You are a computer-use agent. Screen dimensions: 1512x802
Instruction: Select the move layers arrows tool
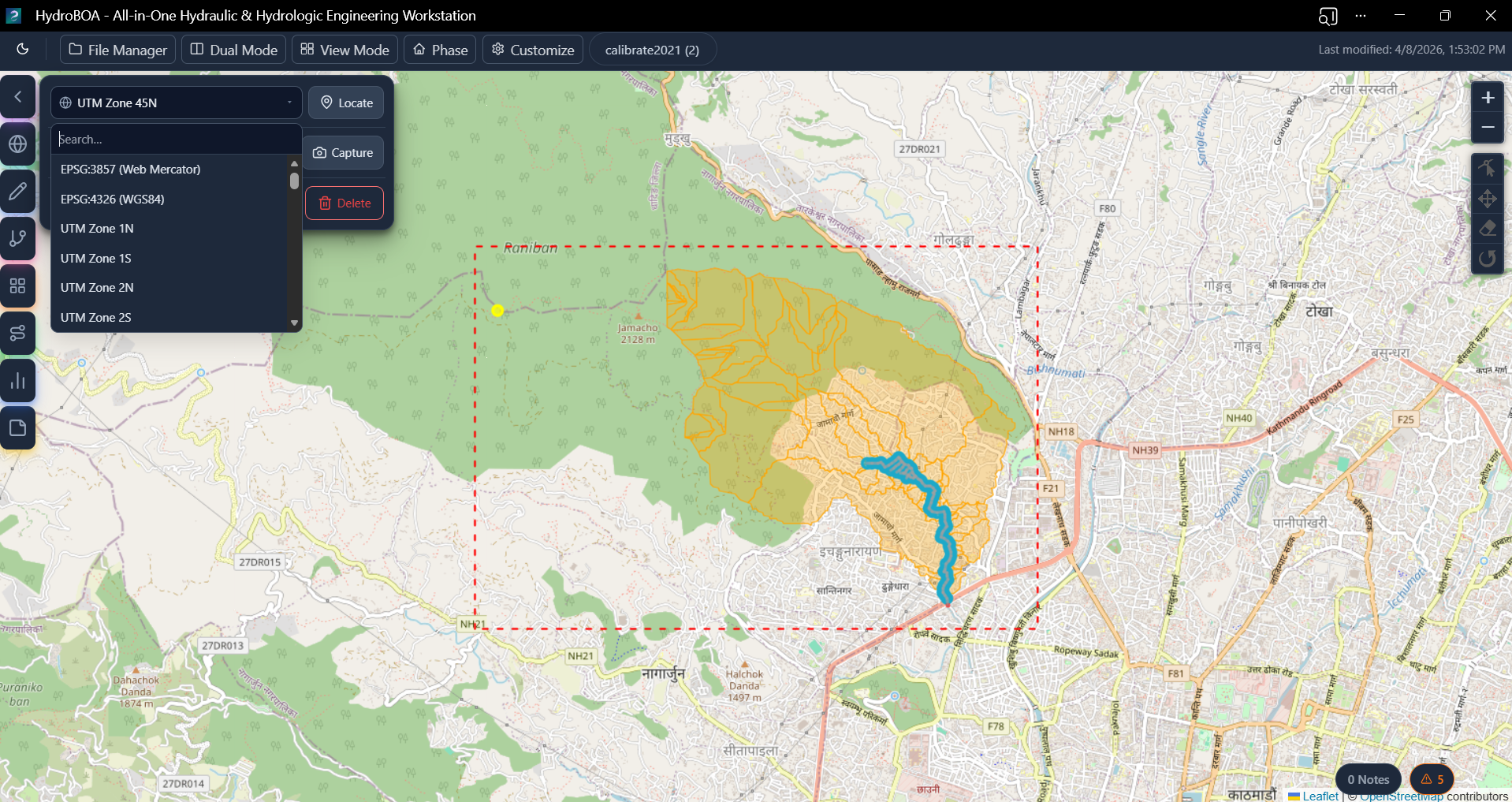[x=1488, y=199]
